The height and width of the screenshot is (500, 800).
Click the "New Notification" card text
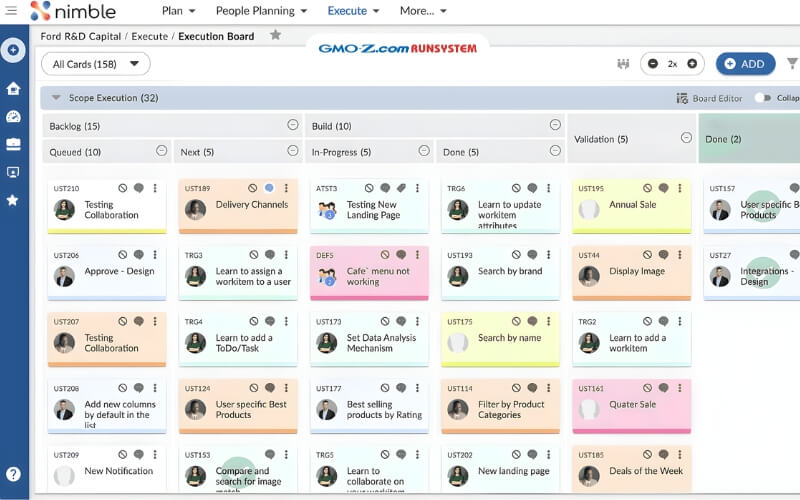tap(118, 470)
